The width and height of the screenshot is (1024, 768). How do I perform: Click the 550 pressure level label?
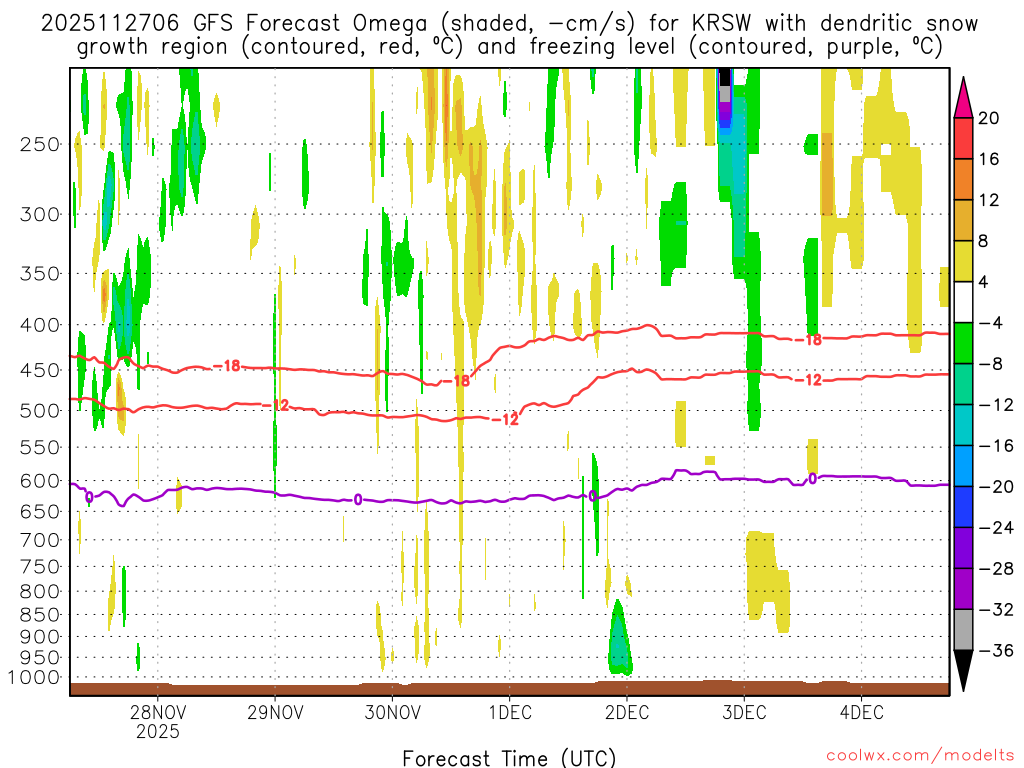(40, 447)
